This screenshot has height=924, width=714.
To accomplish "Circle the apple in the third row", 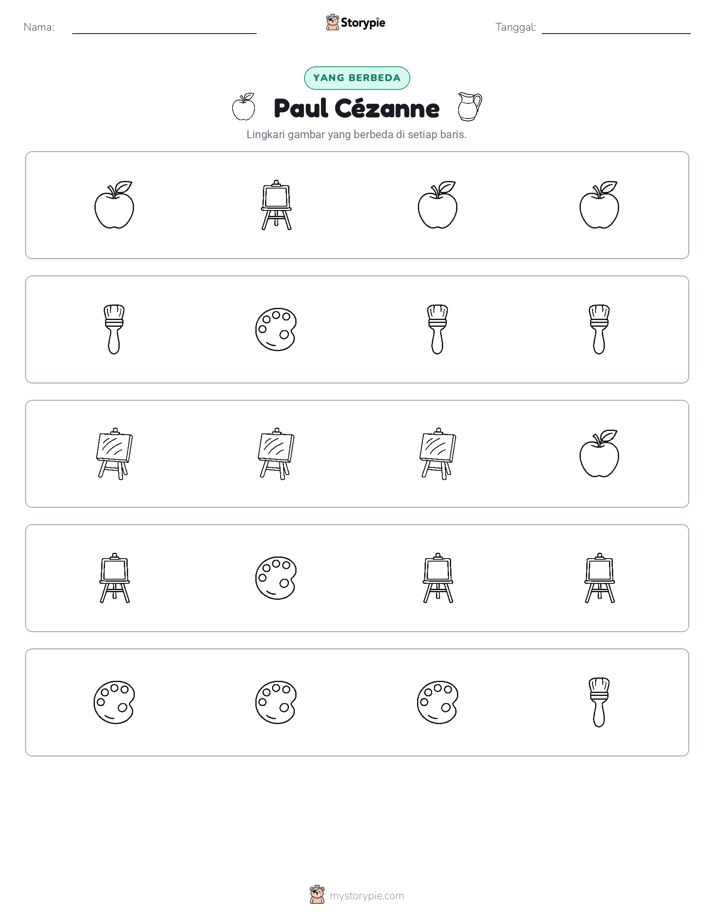I will click(599, 453).
